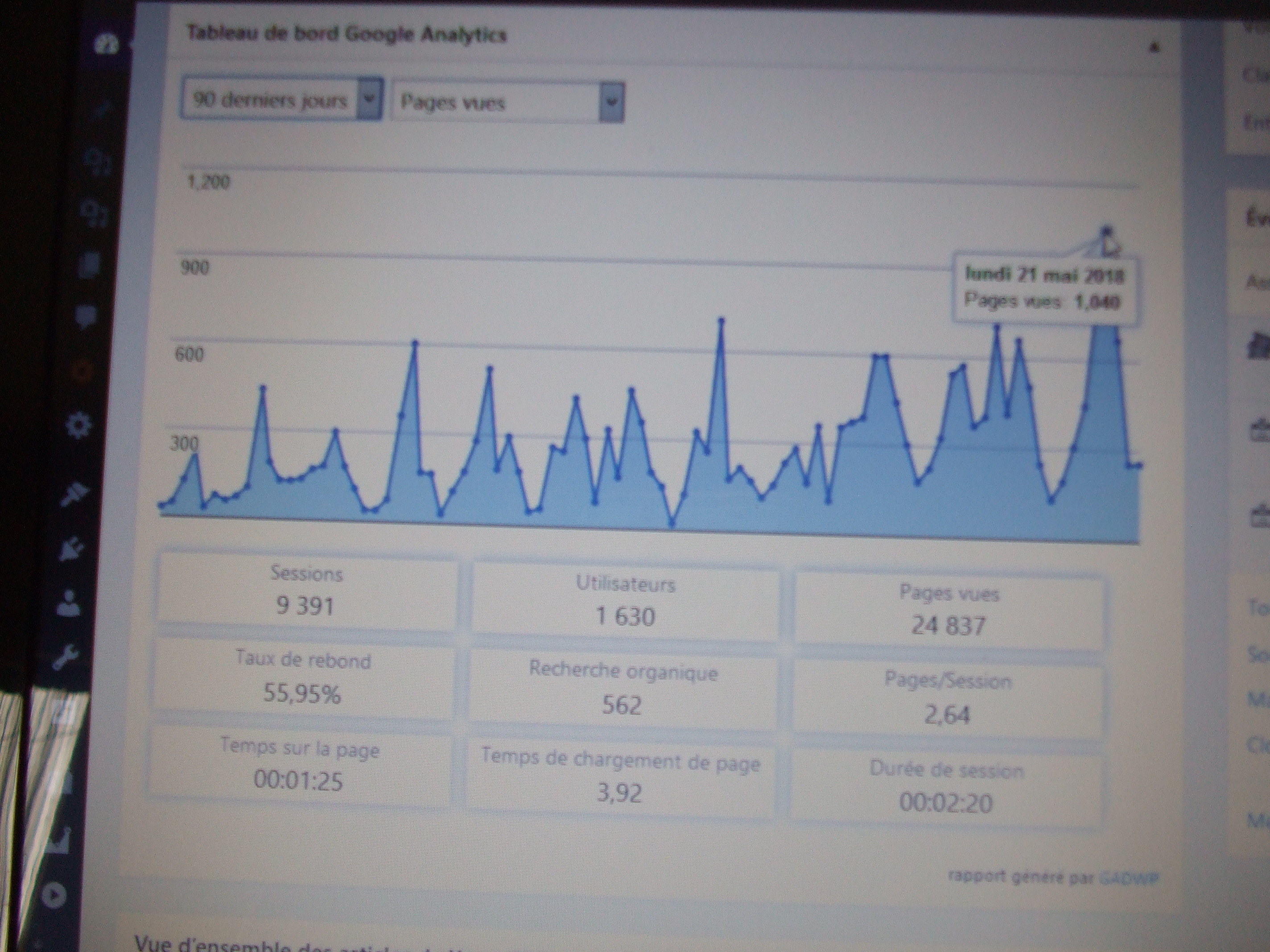
Task: Open the Comments speech-bubble icon in sidebar
Action: (86, 317)
